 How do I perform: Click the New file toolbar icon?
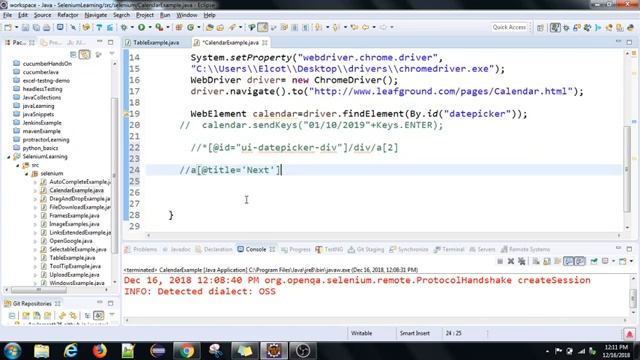point(8,27)
